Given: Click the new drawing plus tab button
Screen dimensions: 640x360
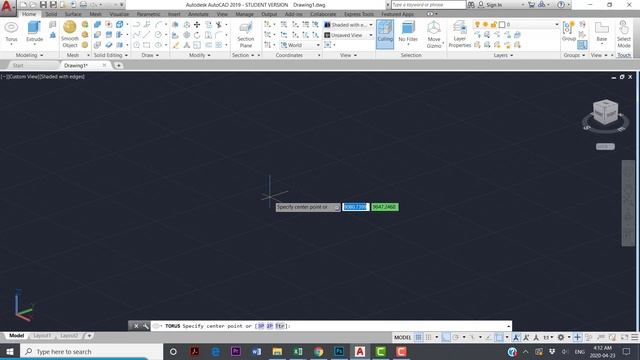Looking at the screenshot, I should click(x=118, y=65).
